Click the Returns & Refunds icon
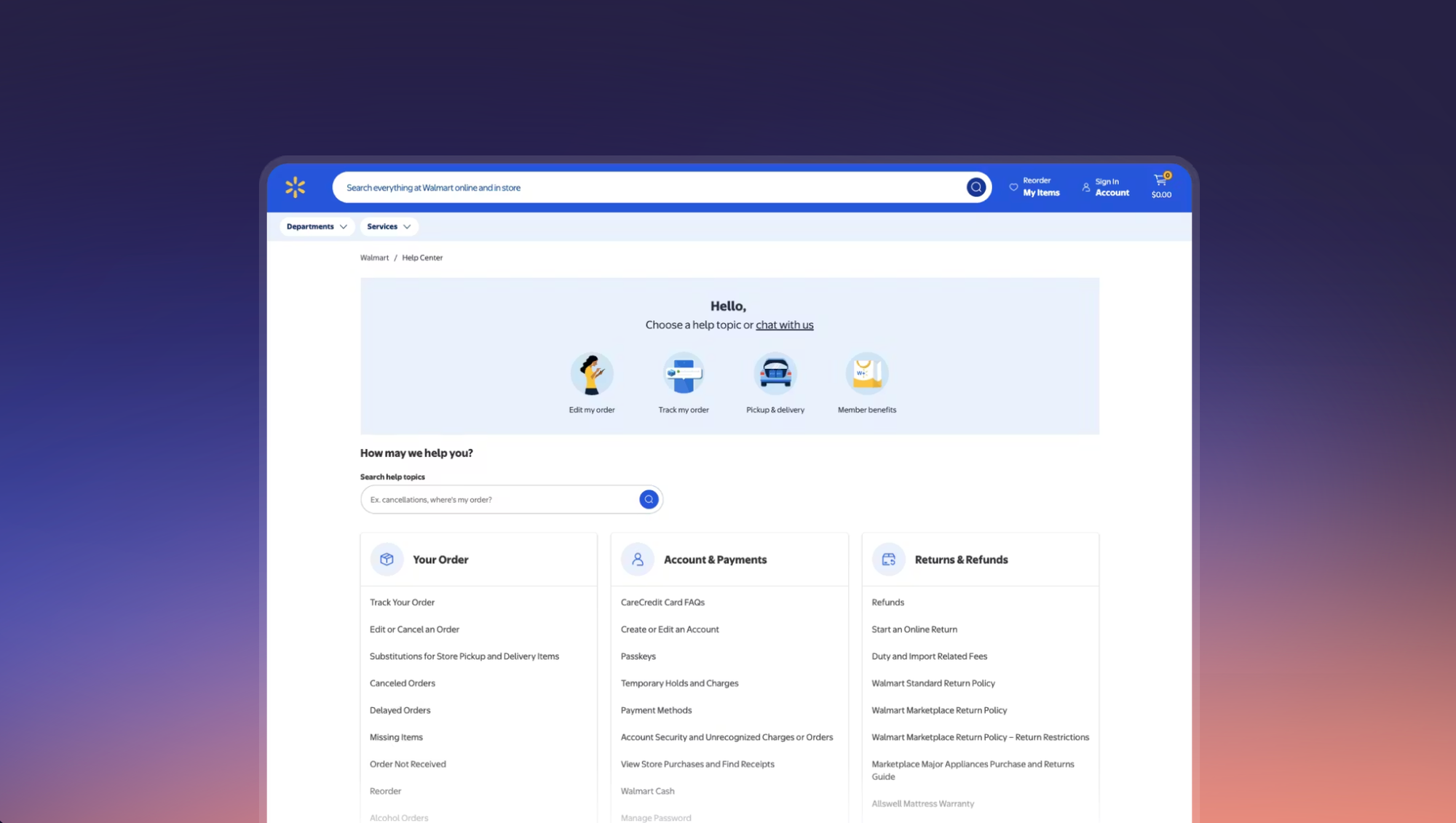Viewport: 1456px width, 823px height. [888, 559]
